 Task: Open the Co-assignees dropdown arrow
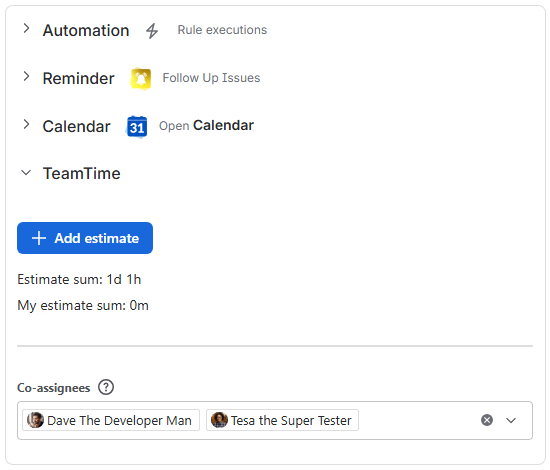pyautogui.click(x=511, y=420)
